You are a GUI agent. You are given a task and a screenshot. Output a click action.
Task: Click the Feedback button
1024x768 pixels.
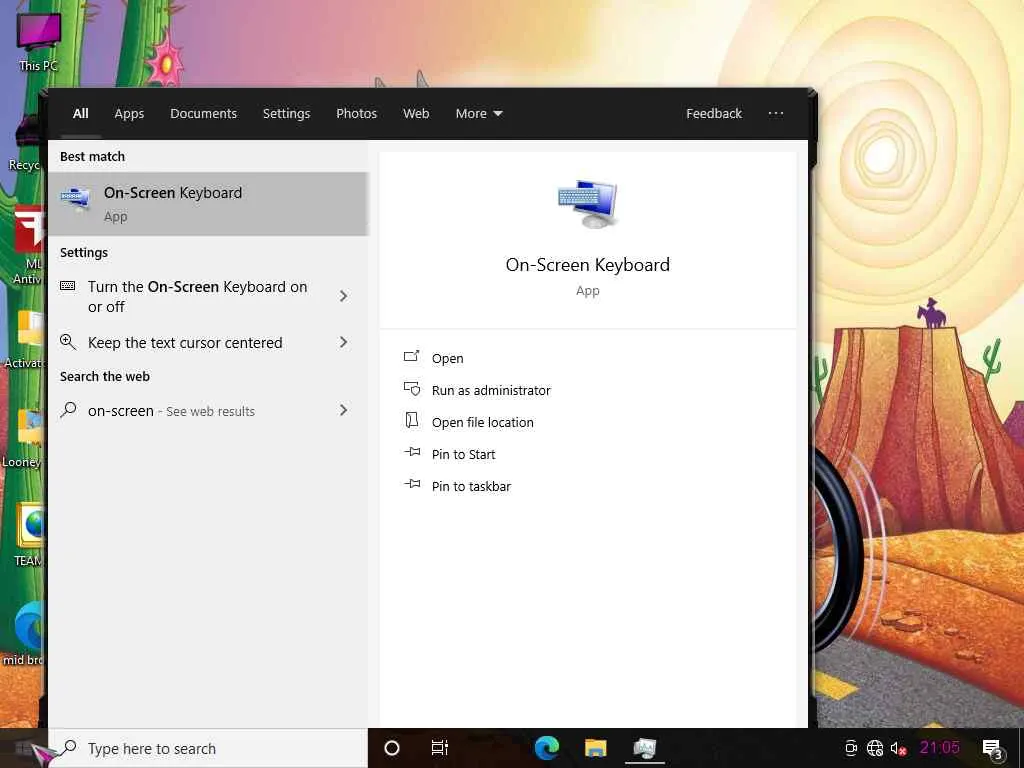714,114
